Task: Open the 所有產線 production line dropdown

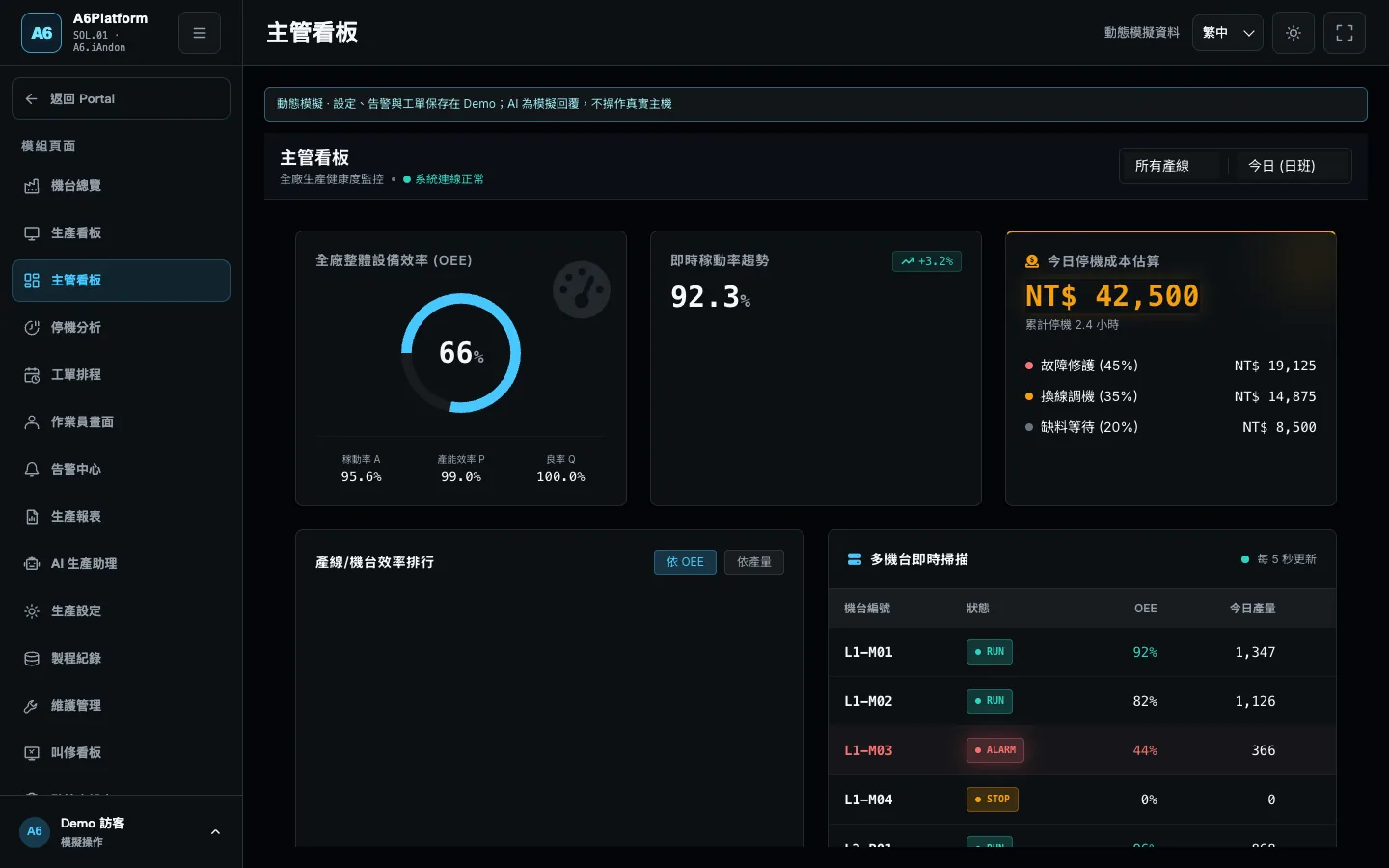Action: click(1171, 166)
